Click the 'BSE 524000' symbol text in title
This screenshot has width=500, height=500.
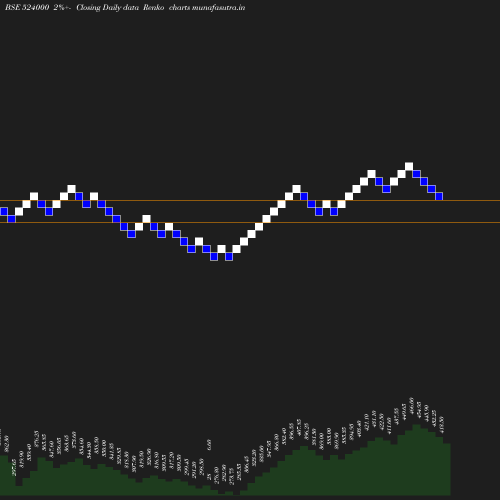click(27, 8)
